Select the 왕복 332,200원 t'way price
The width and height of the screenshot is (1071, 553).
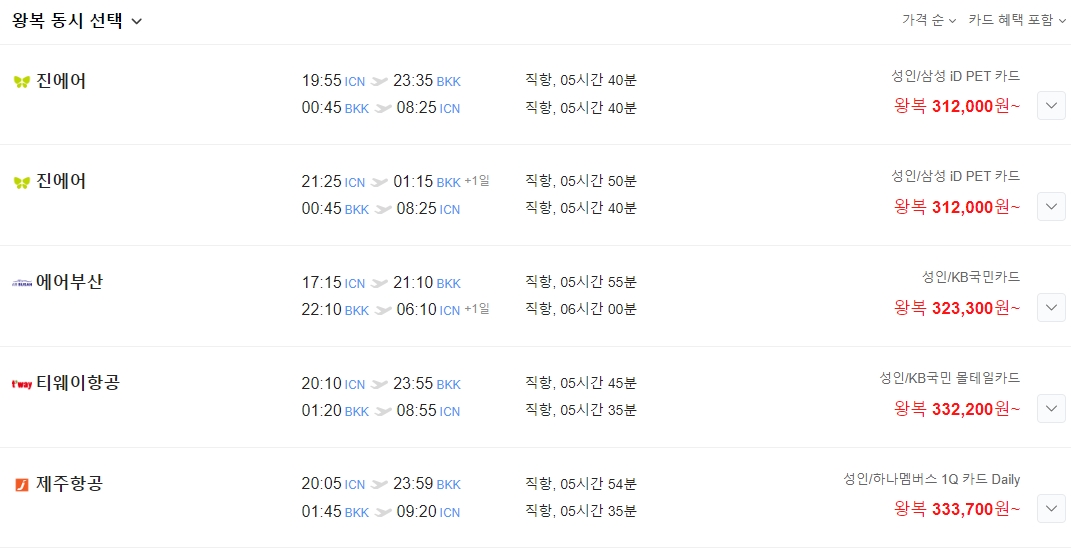click(x=957, y=409)
